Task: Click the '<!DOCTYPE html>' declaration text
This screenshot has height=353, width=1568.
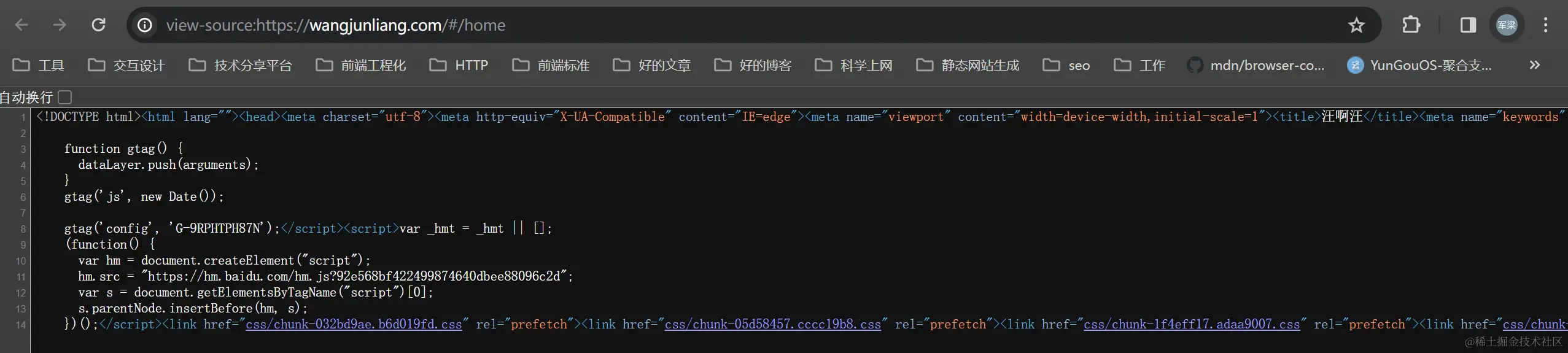Action: tap(89, 117)
